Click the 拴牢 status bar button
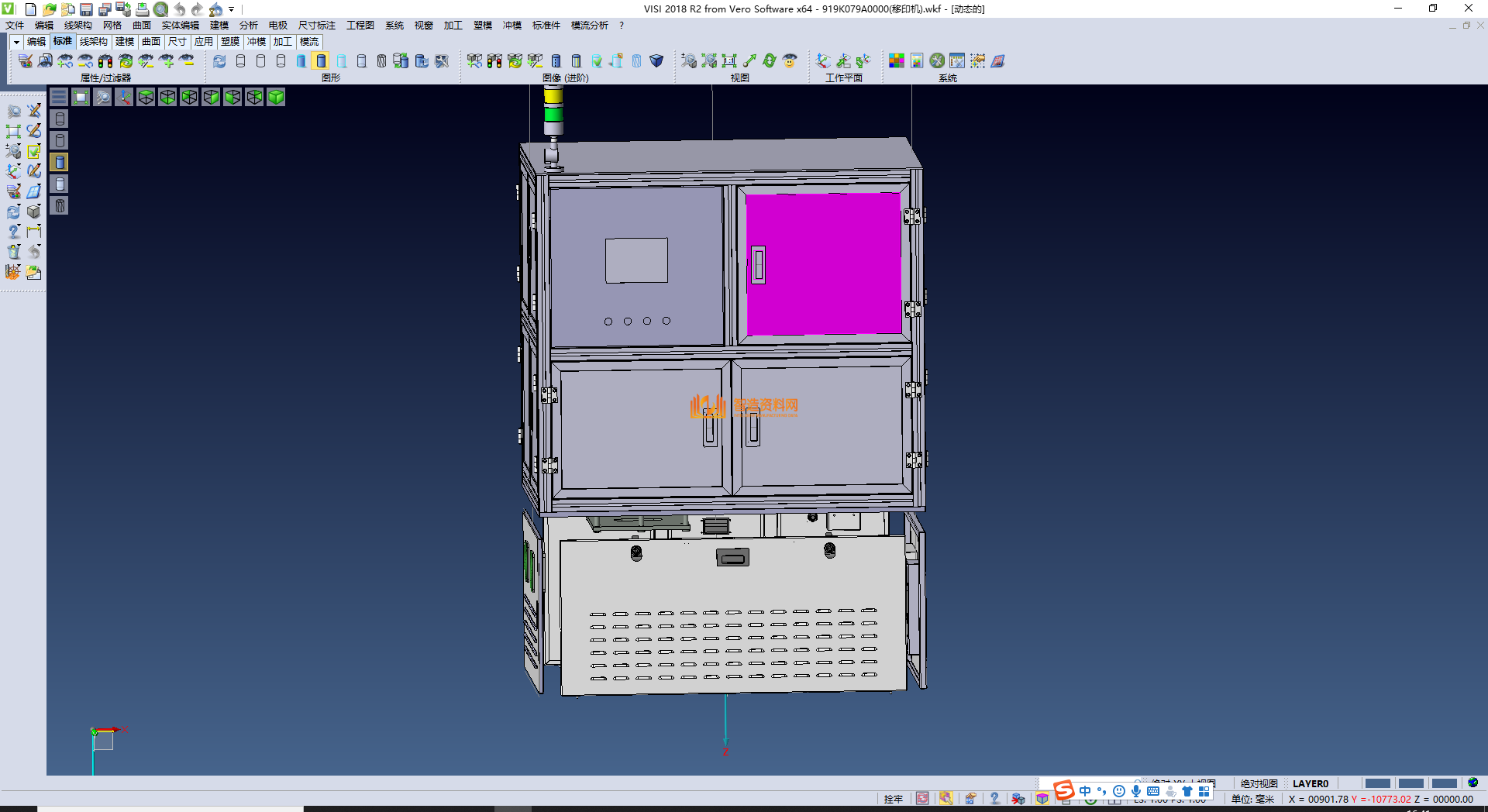 [893, 799]
